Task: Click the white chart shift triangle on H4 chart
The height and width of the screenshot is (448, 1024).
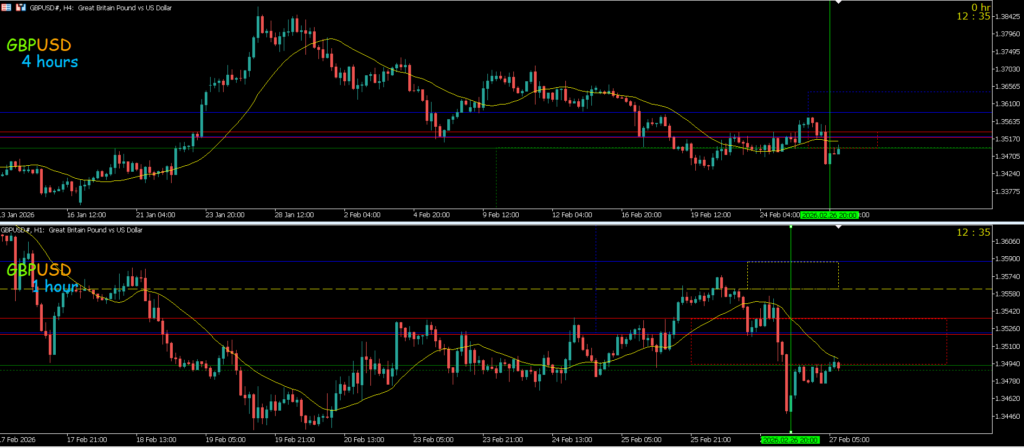Action: coord(838,4)
